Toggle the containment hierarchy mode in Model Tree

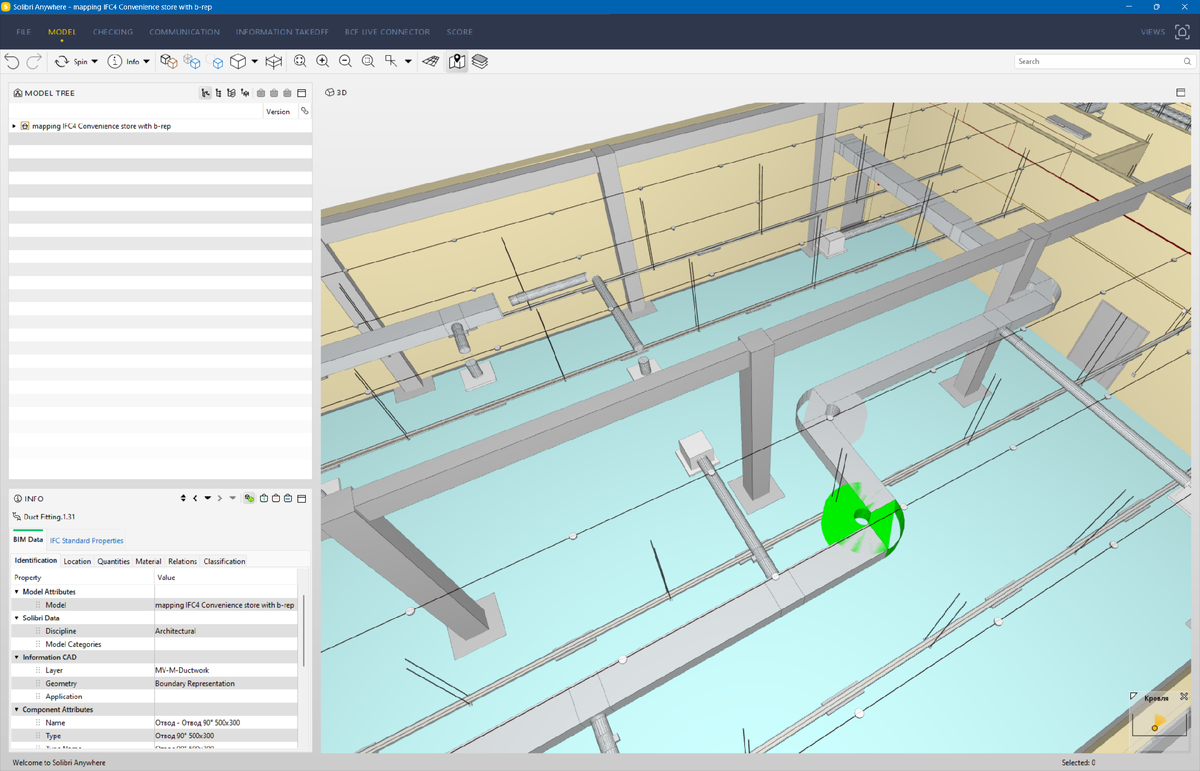pos(206,93)
